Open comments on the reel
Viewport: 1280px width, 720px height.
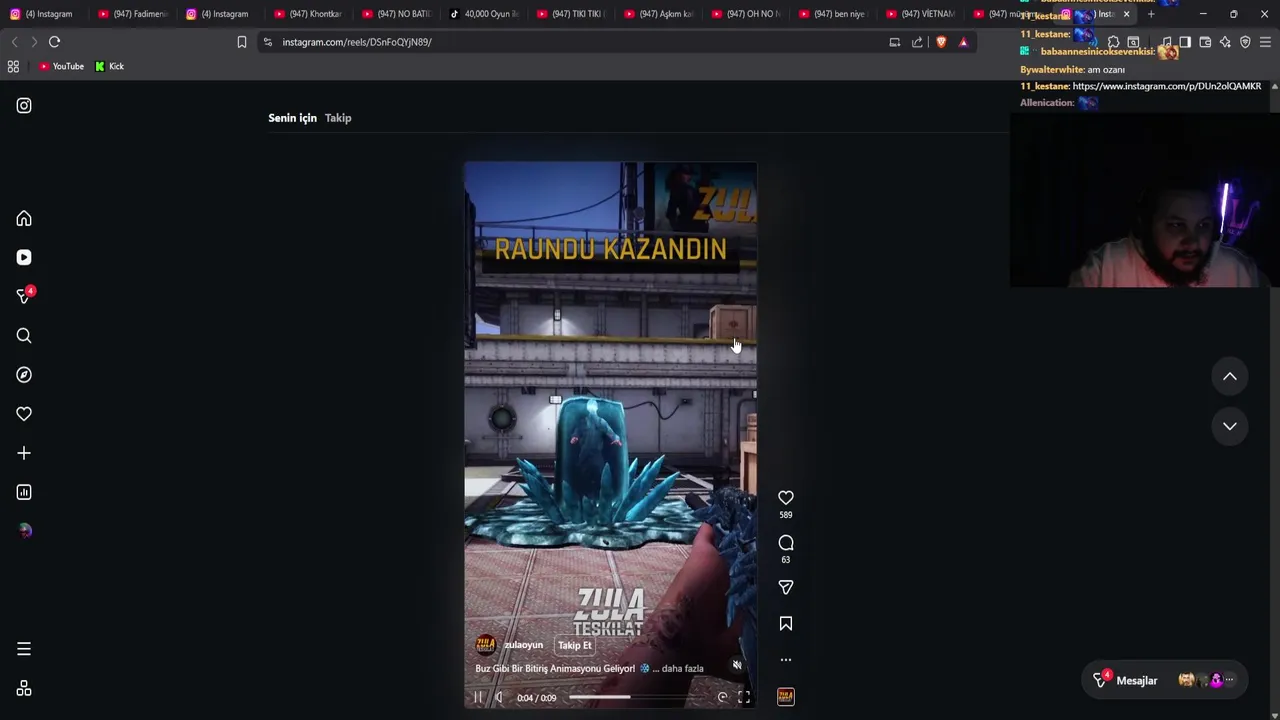pyautogui.click(x=786, y=542)
